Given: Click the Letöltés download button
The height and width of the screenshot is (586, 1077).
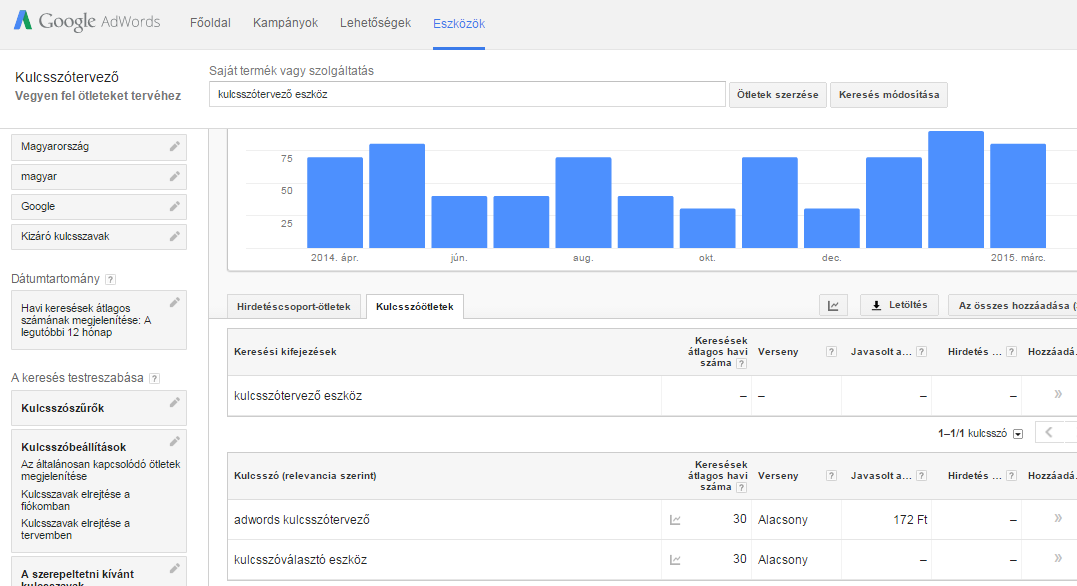Looking at the screenshot, I should pos(899,305).
